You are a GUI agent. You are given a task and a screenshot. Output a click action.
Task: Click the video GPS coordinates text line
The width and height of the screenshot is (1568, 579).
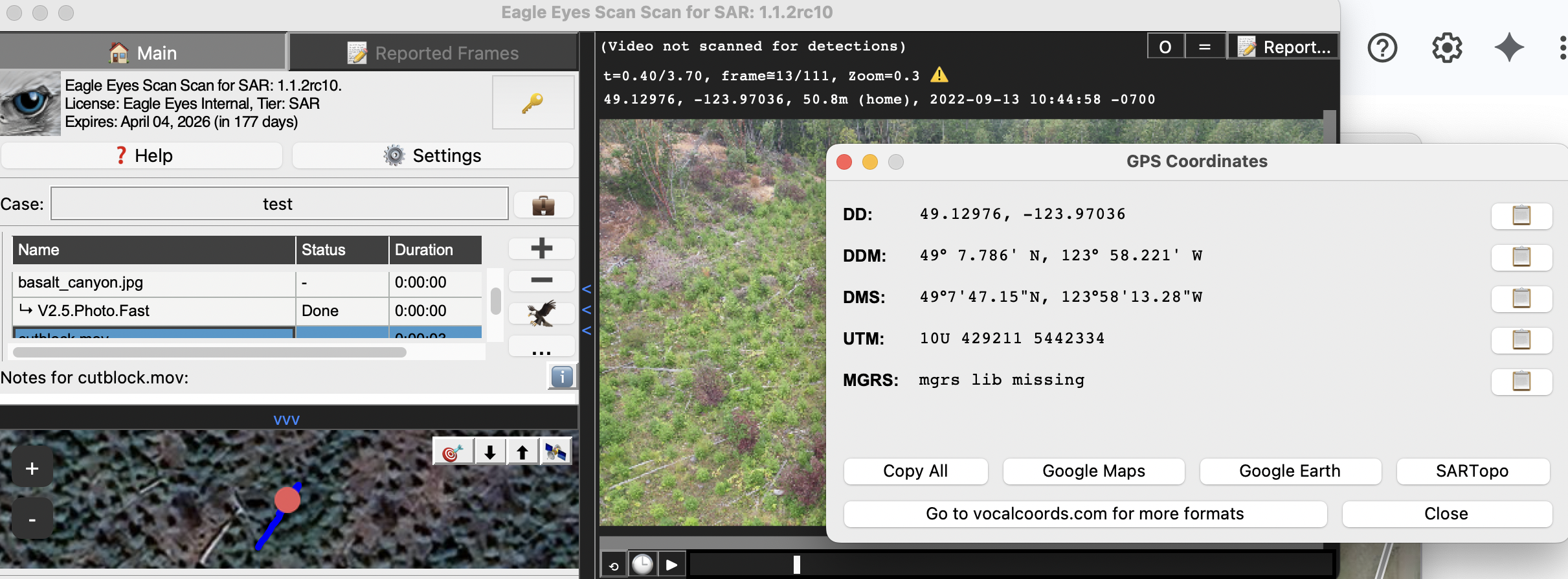pyautogui.click(x=879, y=99)
